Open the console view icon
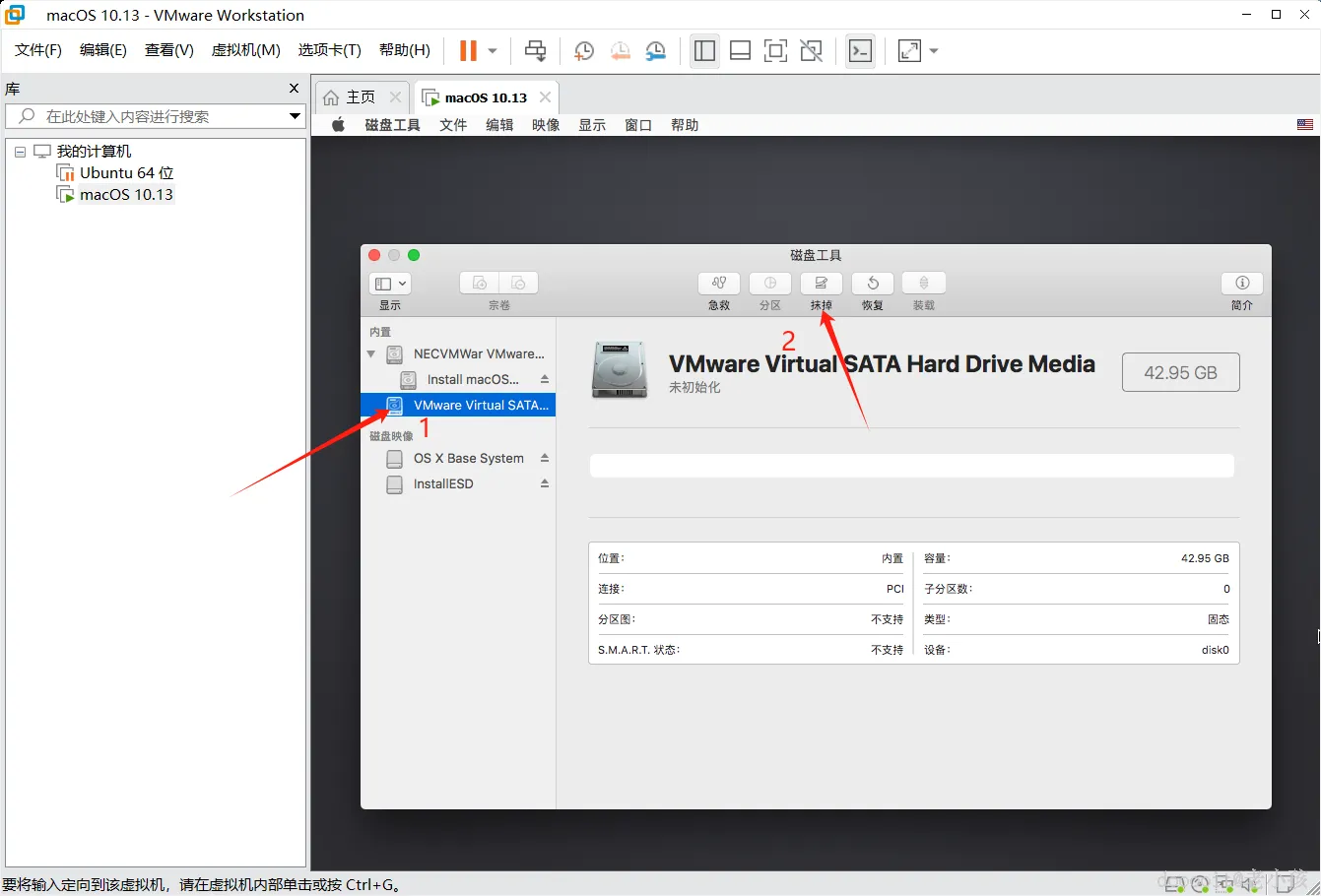 tap(860, 51)
